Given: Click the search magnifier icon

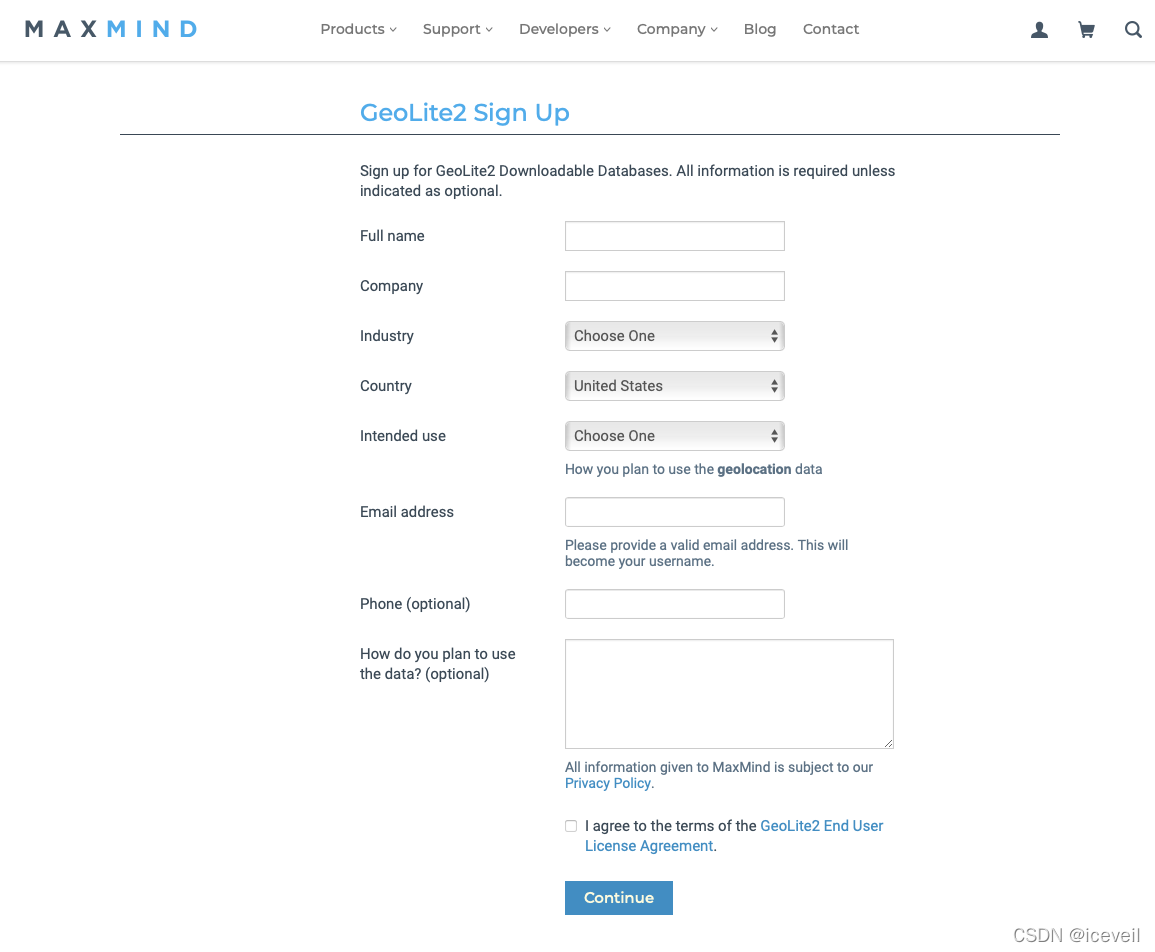Looking at the screenshot, I should coord(1133,30).
